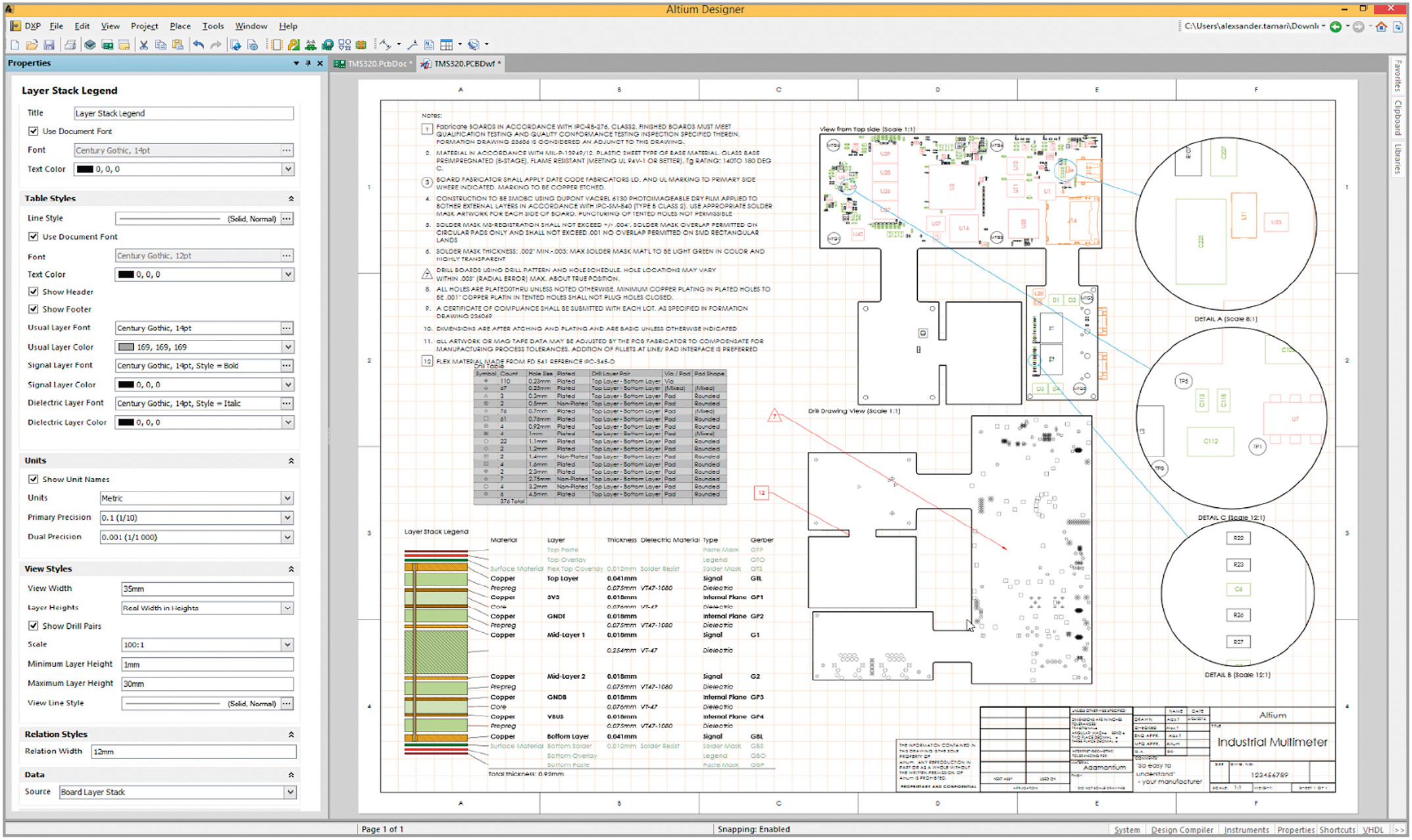Screen dimensions: 1412x840
Task: Pick the title Text Color swatch
Action: point(85,170)
